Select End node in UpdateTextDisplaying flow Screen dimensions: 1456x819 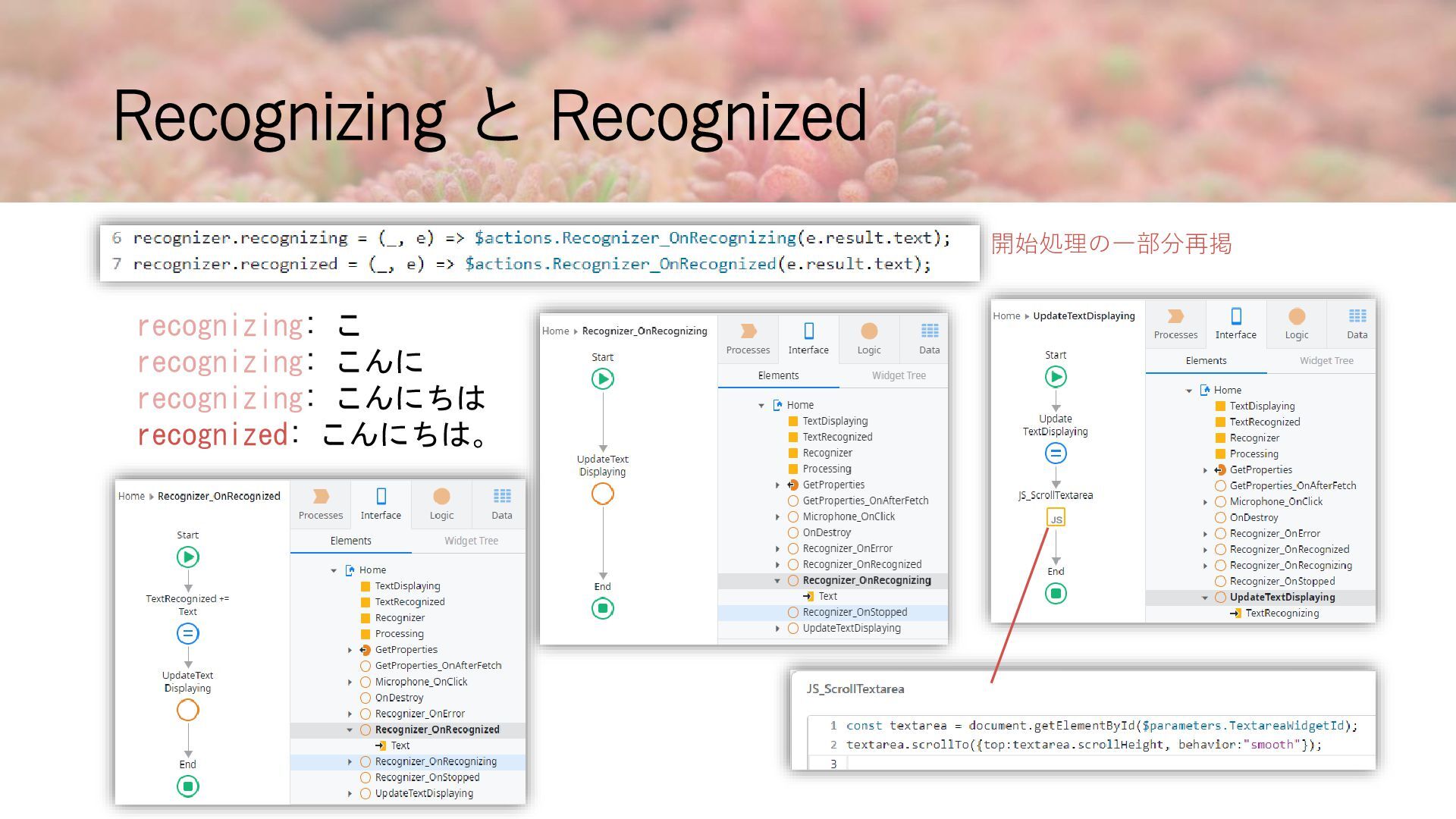[1056, 594]
